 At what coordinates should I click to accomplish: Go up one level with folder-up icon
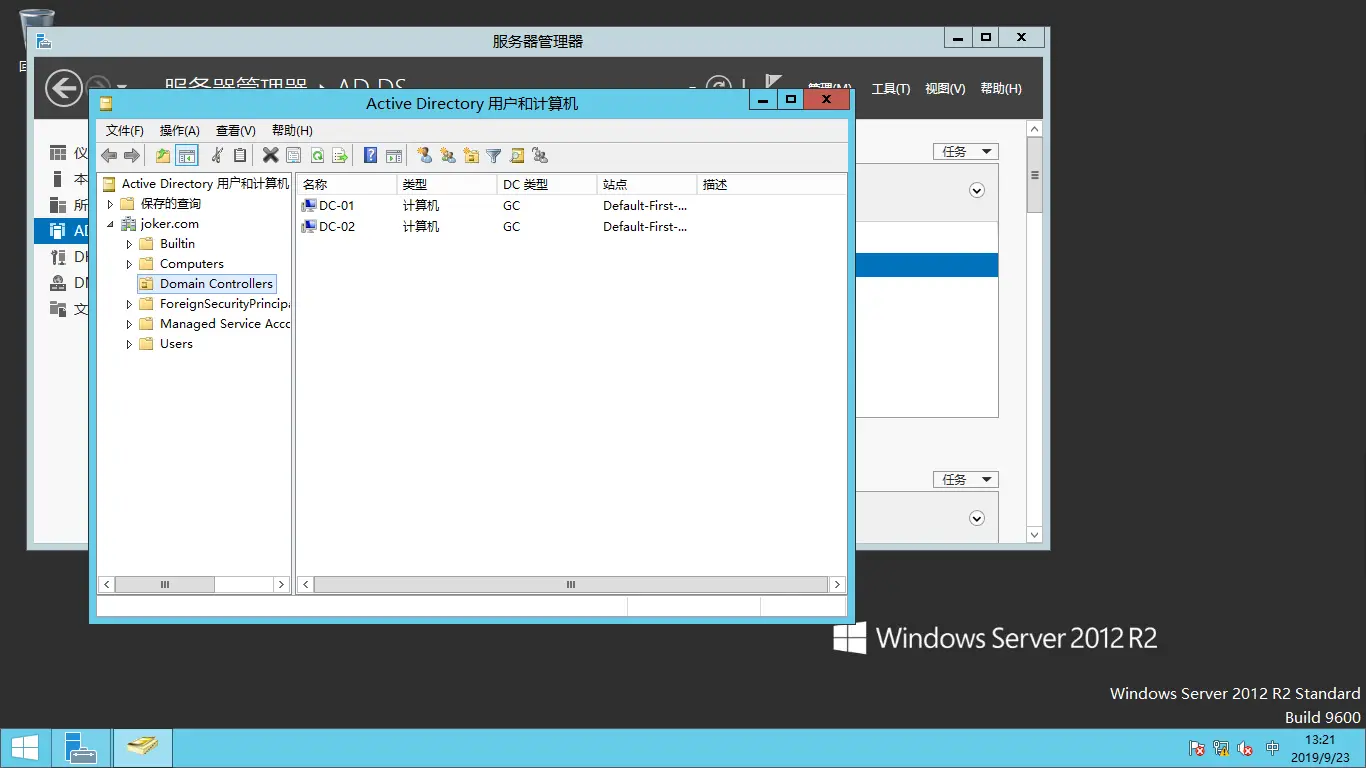(163, 155)
